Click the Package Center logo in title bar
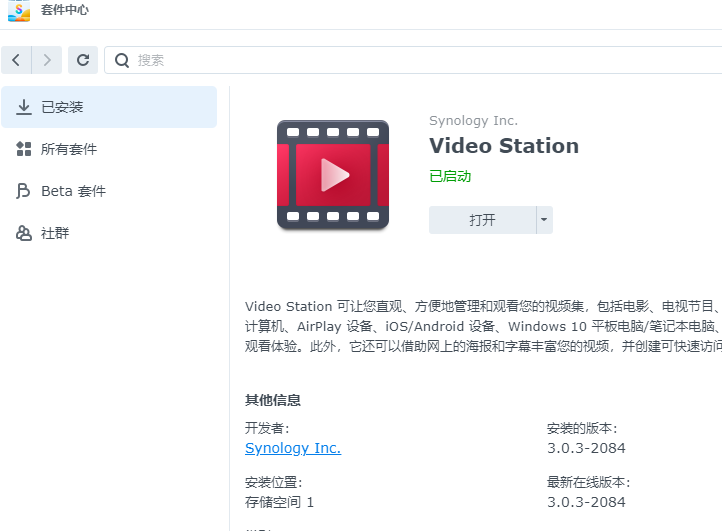 tap(18, 12)
